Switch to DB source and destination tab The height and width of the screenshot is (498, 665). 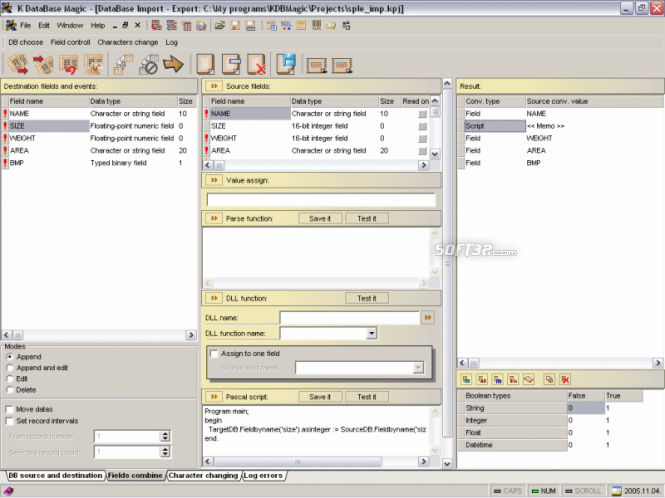pyautogui.click(x=55, y=476)
